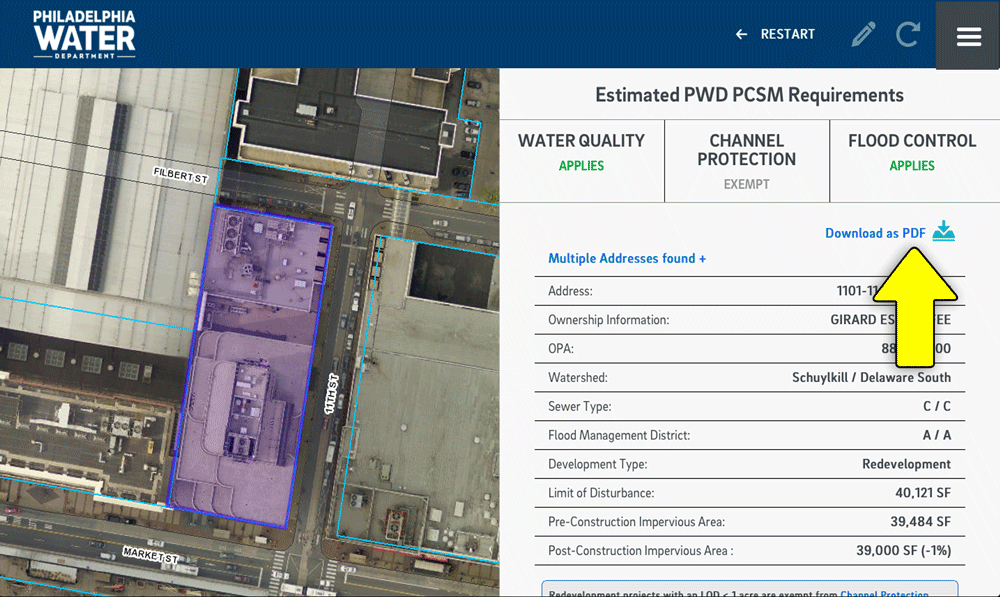The height and width of the screenshot is (597, 1000).
Task: Click the parcel east of 11th St
Action: pos(430,400)
